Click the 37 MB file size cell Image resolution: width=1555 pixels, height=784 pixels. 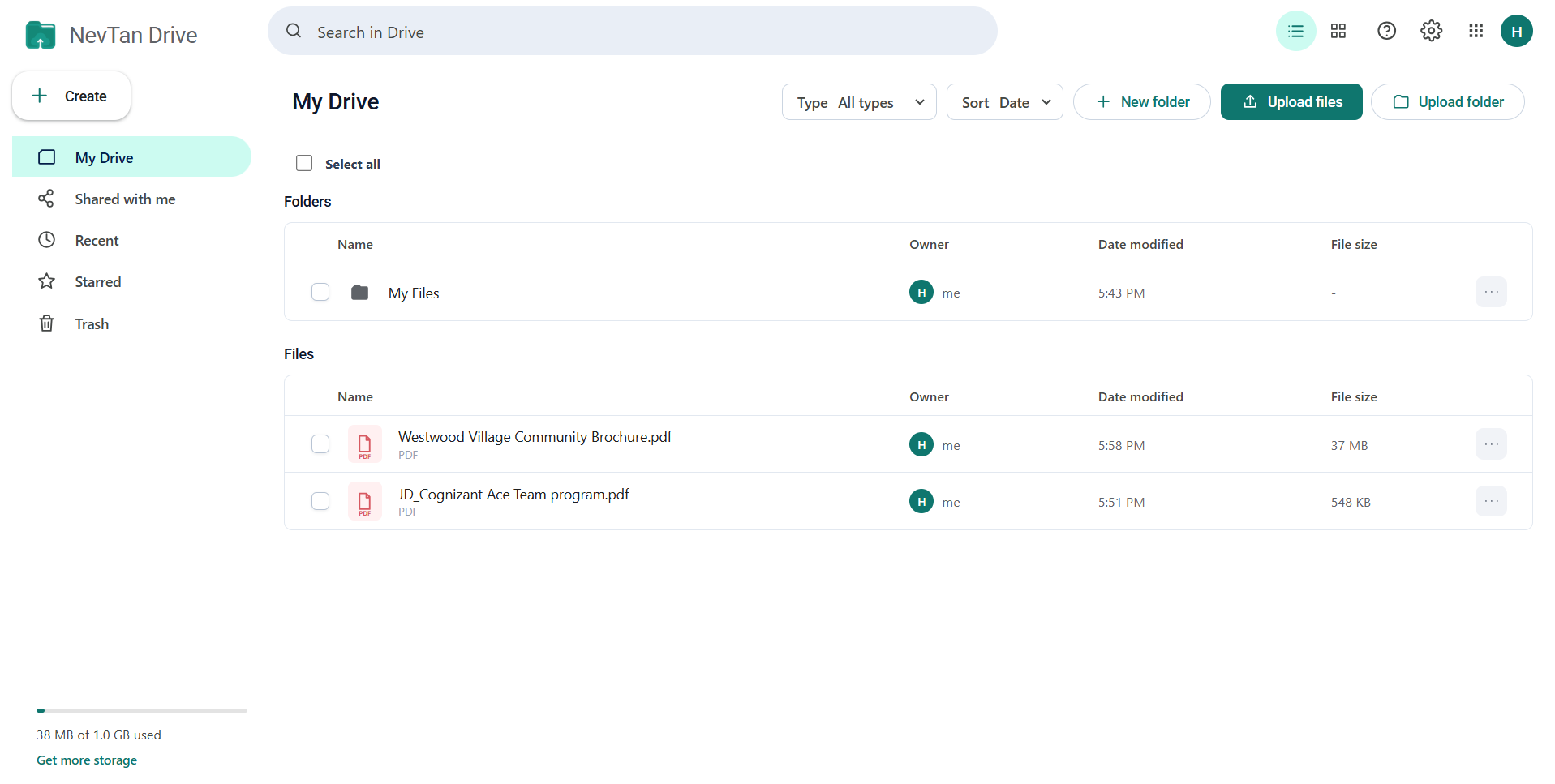(1349, 445)
